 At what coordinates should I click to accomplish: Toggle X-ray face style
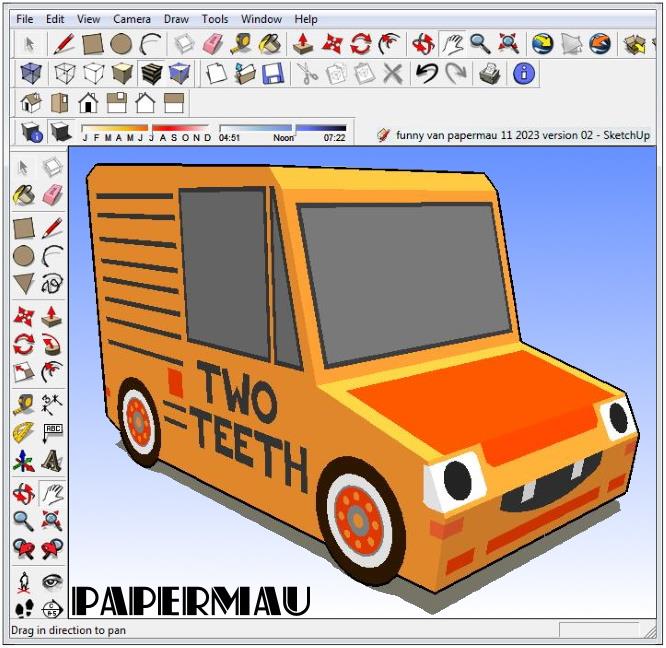(x=33, y=73)
